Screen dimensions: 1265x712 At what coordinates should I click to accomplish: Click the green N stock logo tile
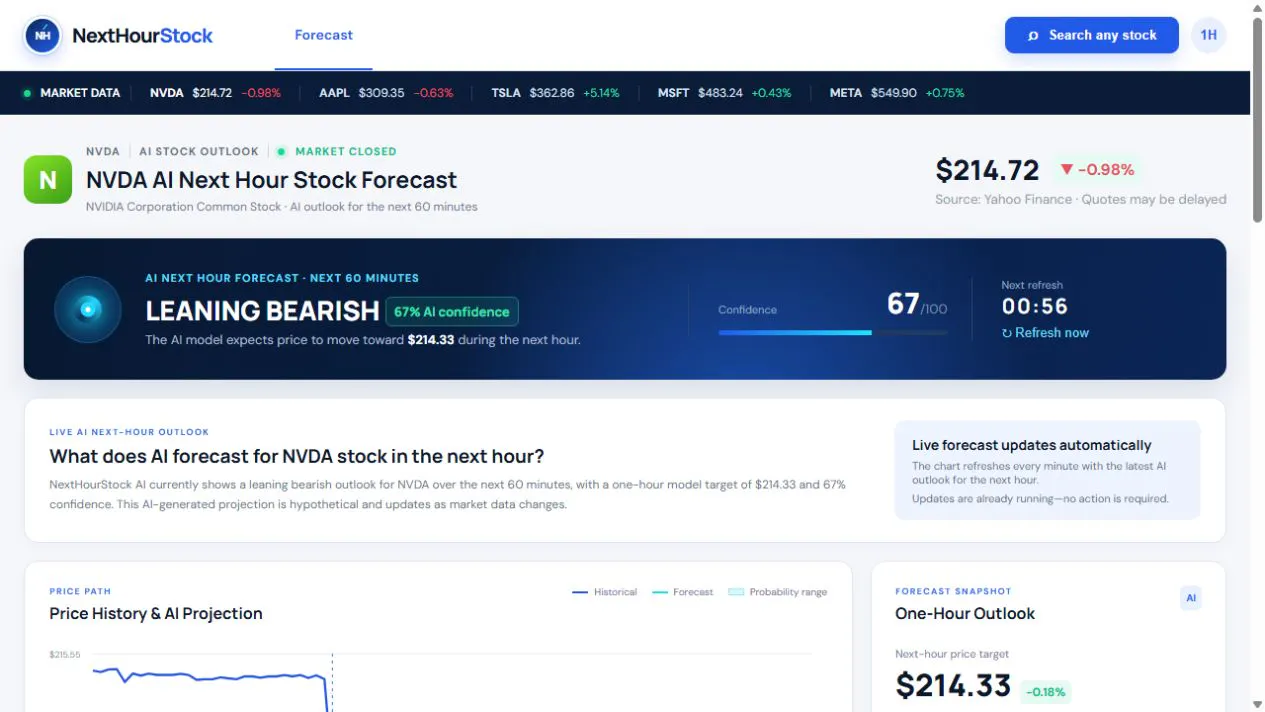(48, 180)
